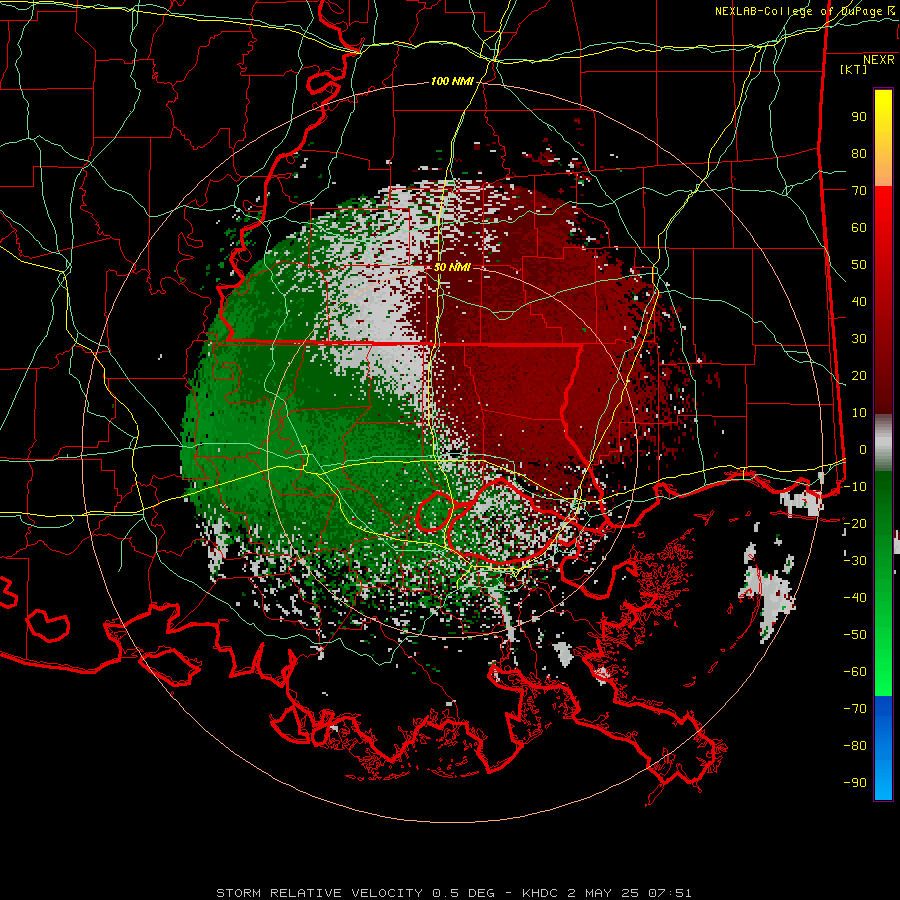Click the 40 value on velocity scale
900x900 pixels.
pyautogui.click(x=859, y=302)
